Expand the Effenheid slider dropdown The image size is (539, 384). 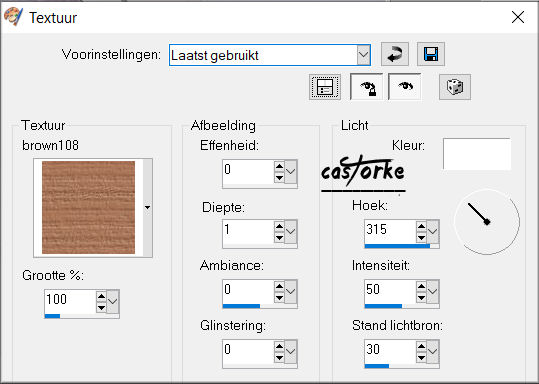click(291, 171)
